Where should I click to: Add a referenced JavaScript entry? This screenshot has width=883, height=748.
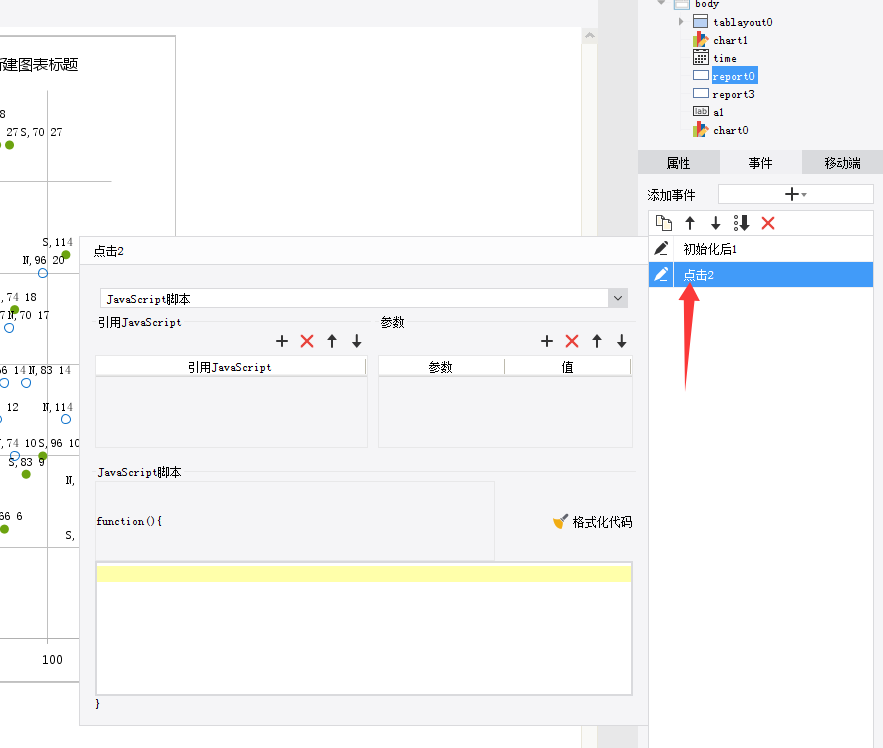point(282,341)
